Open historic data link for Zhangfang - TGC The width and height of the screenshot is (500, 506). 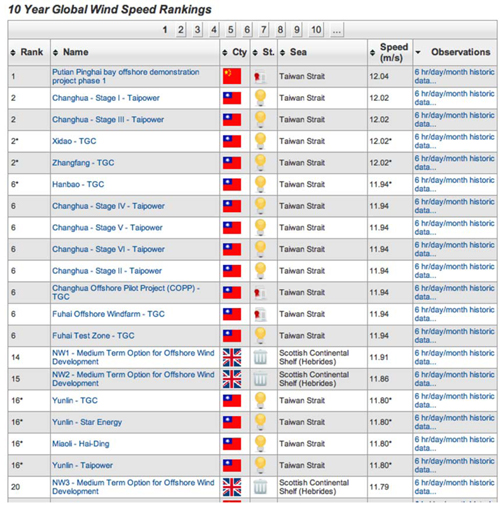(454, 163)
